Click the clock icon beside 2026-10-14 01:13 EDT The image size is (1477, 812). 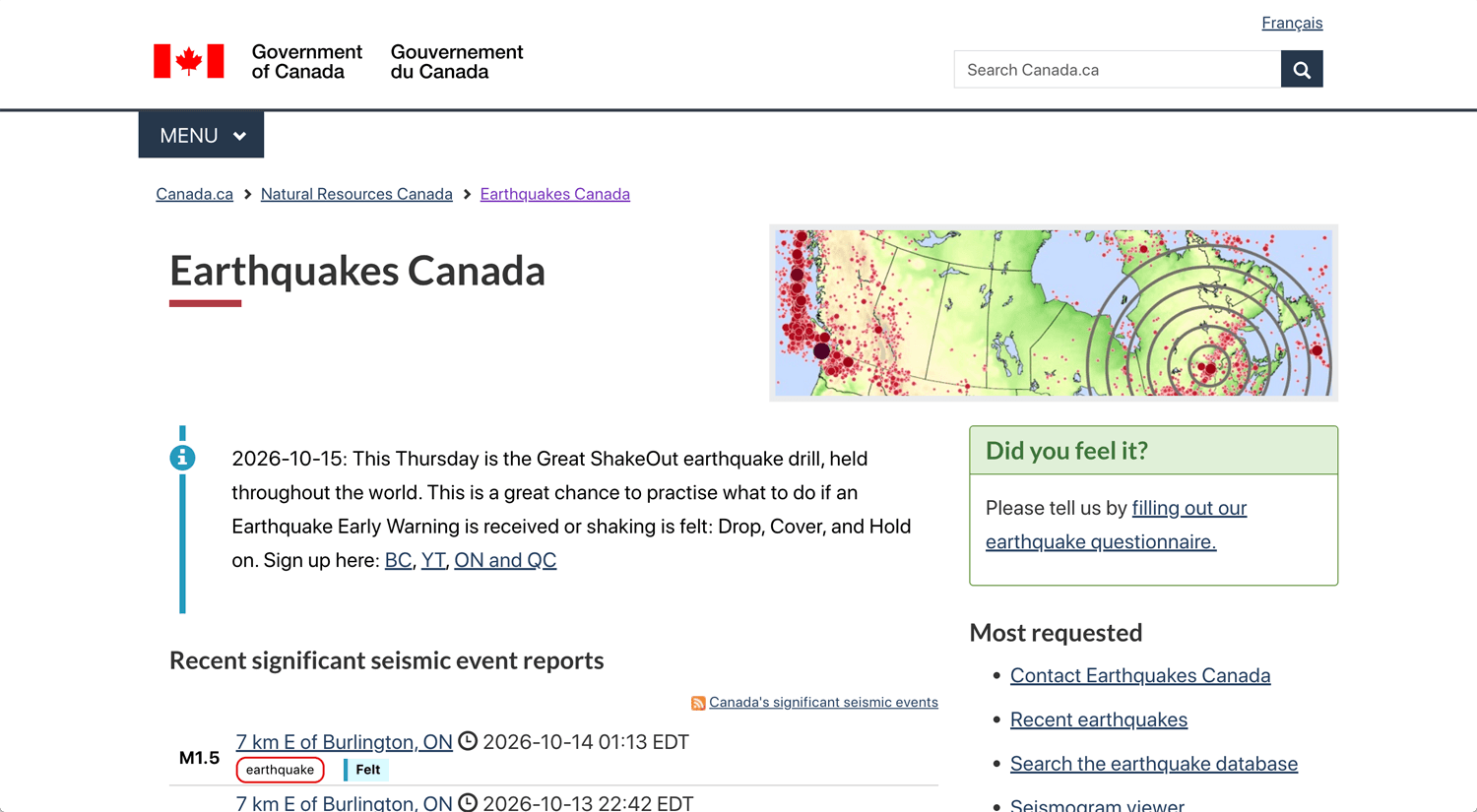[468, 741]
